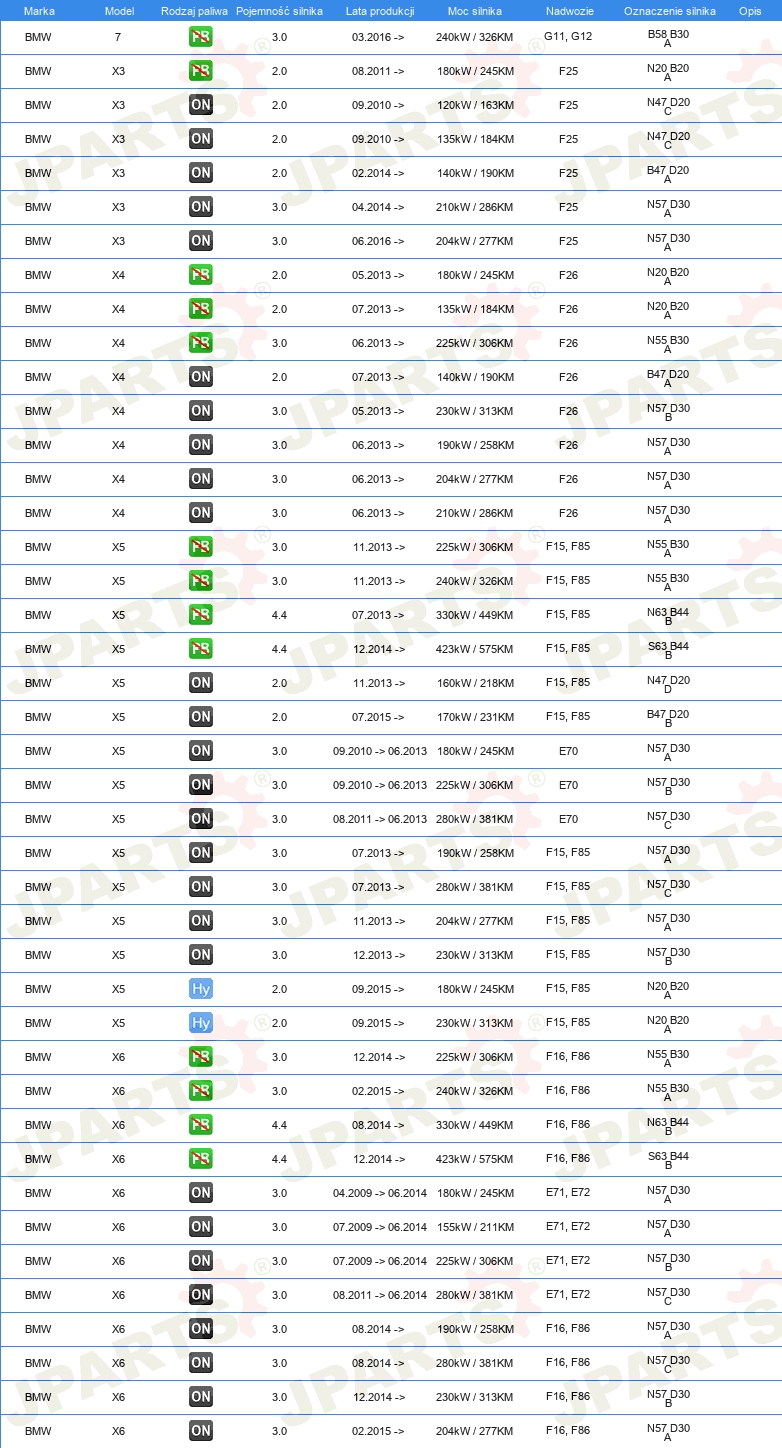Select the N47 D20 D engine code
Screen dimensions: 782x1448
click(x=668, y=685)
